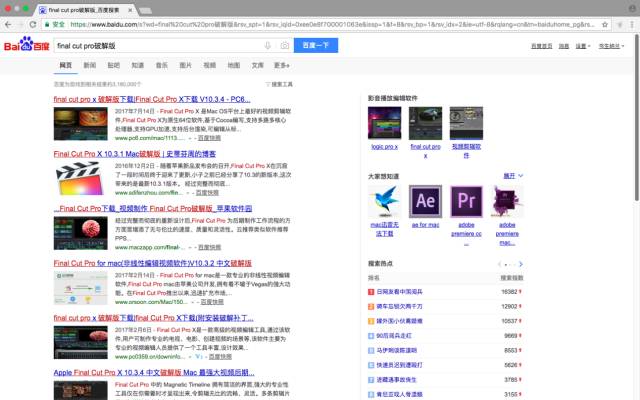Click the Final Cut Pro clapperboard image
640x400 pixels.
(x=80, y=178)
